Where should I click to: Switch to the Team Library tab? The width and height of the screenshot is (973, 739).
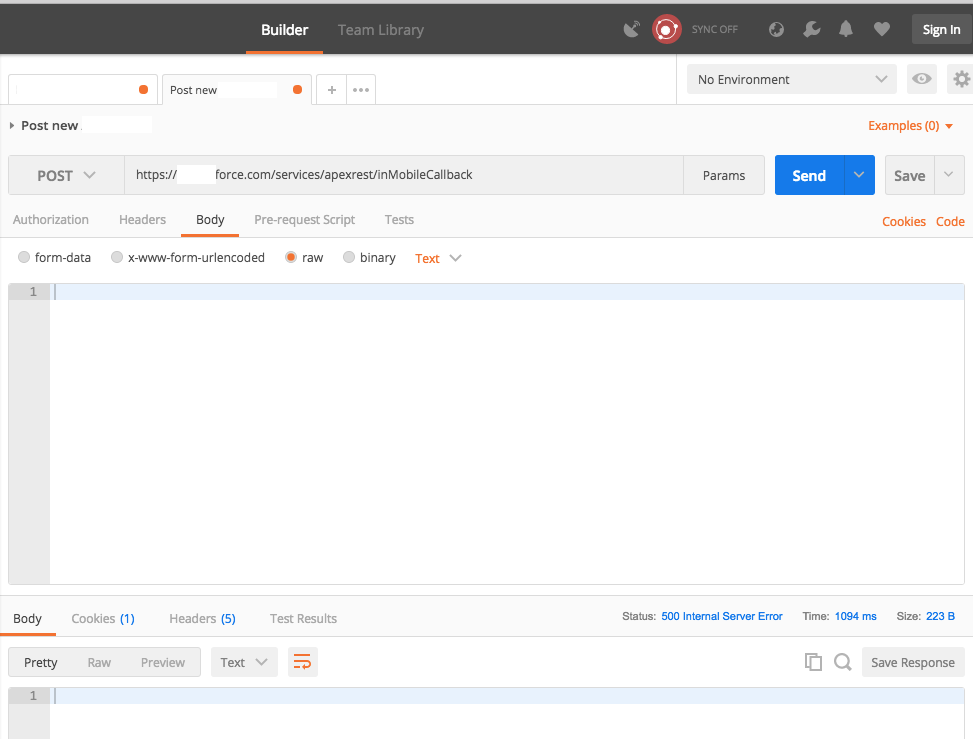(x=380, y=29)
